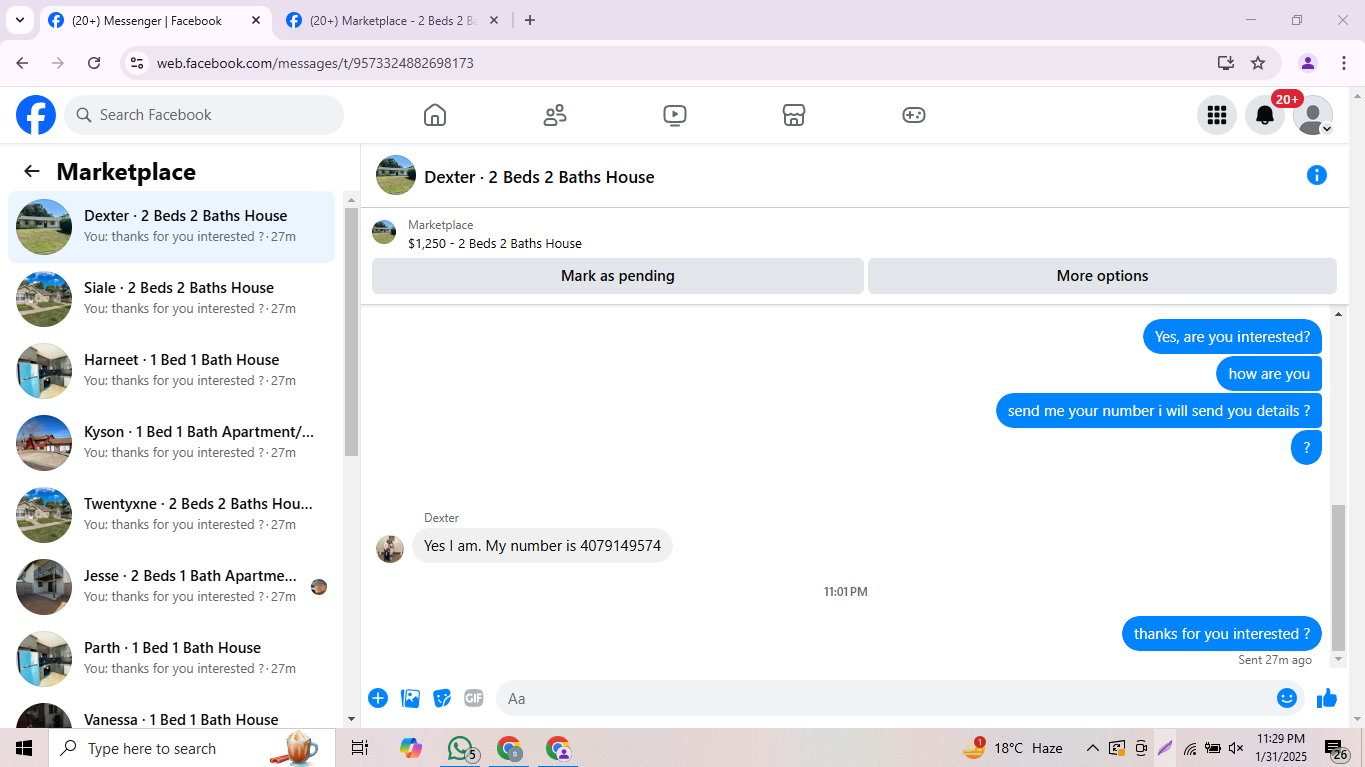Open Chrome three-dot menu

click(x=1343, y=63)
